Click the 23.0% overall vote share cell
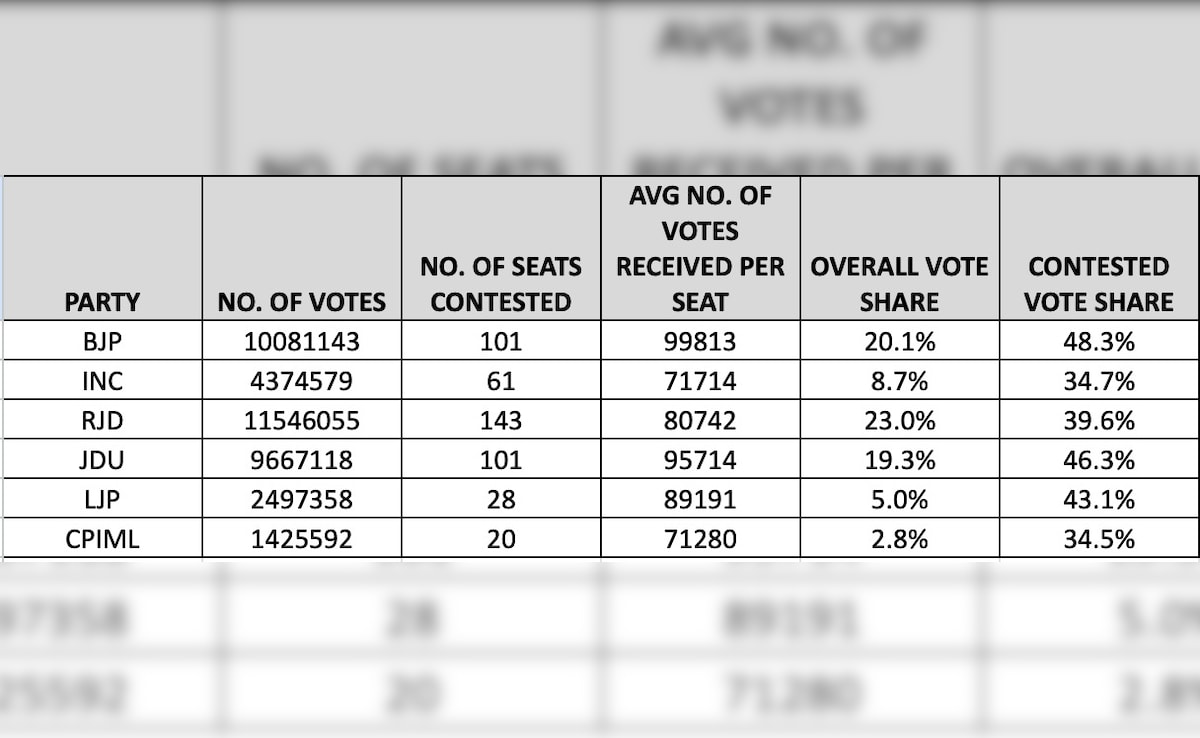This screenshot has height=738, width=1200. click(x=899, y=420)
